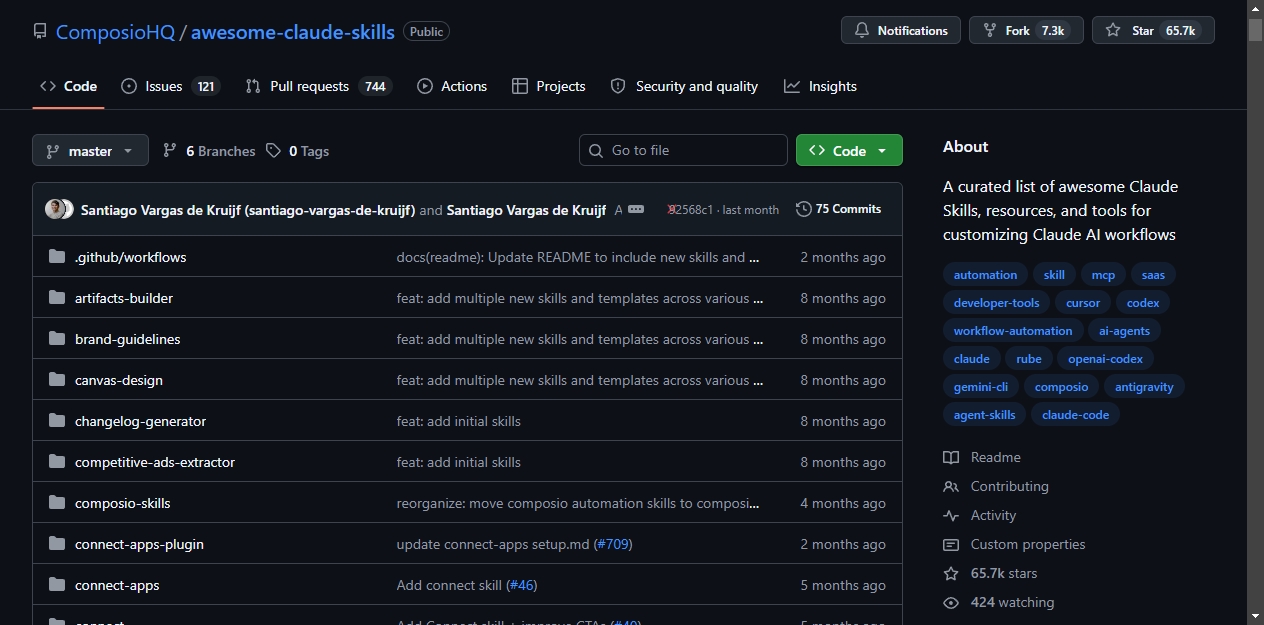Select the workflow-automation topic tag
The width and height of the screenshot is (1264, 625).
tap(1012, 331)
